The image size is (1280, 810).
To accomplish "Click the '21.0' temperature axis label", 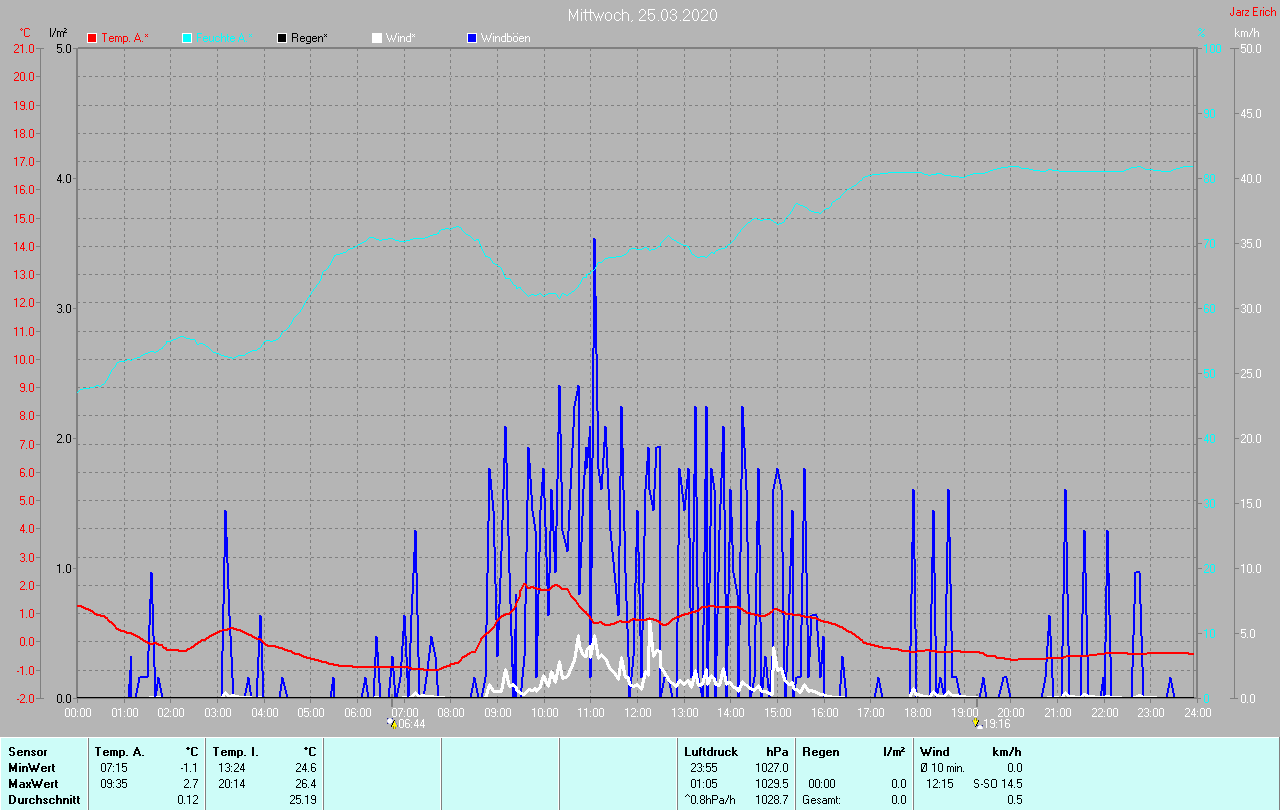I will [22, 49].
